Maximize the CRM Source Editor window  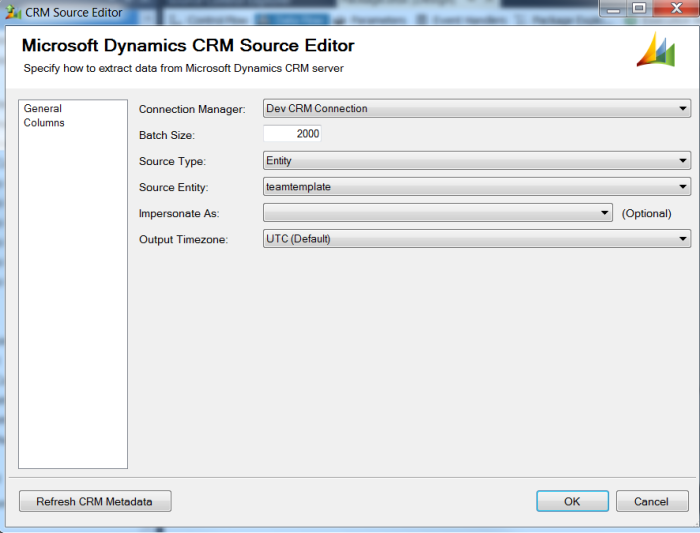(x=638, y=9)
